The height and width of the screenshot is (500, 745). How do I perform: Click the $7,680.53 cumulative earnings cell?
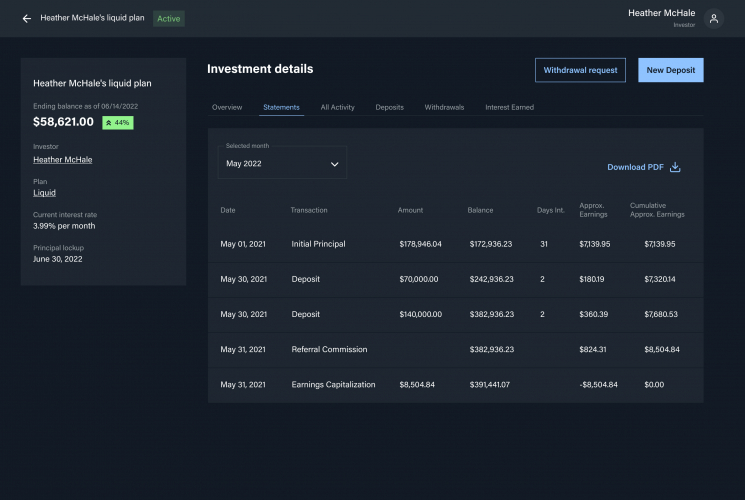[x=661, y=314]
